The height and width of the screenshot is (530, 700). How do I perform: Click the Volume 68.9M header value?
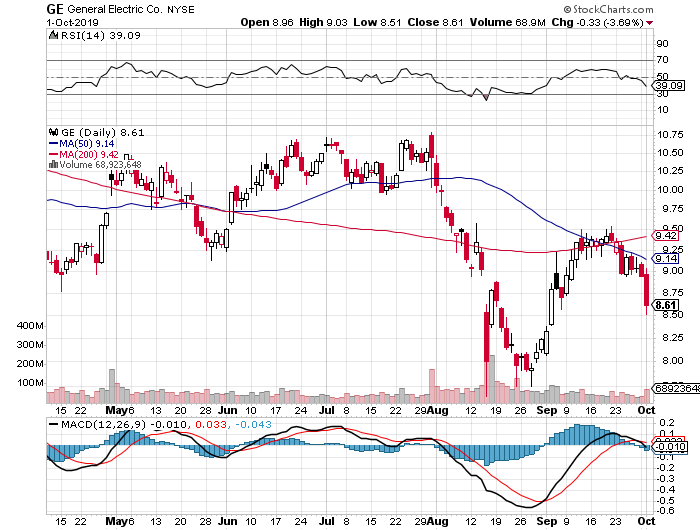click(507, 22)
